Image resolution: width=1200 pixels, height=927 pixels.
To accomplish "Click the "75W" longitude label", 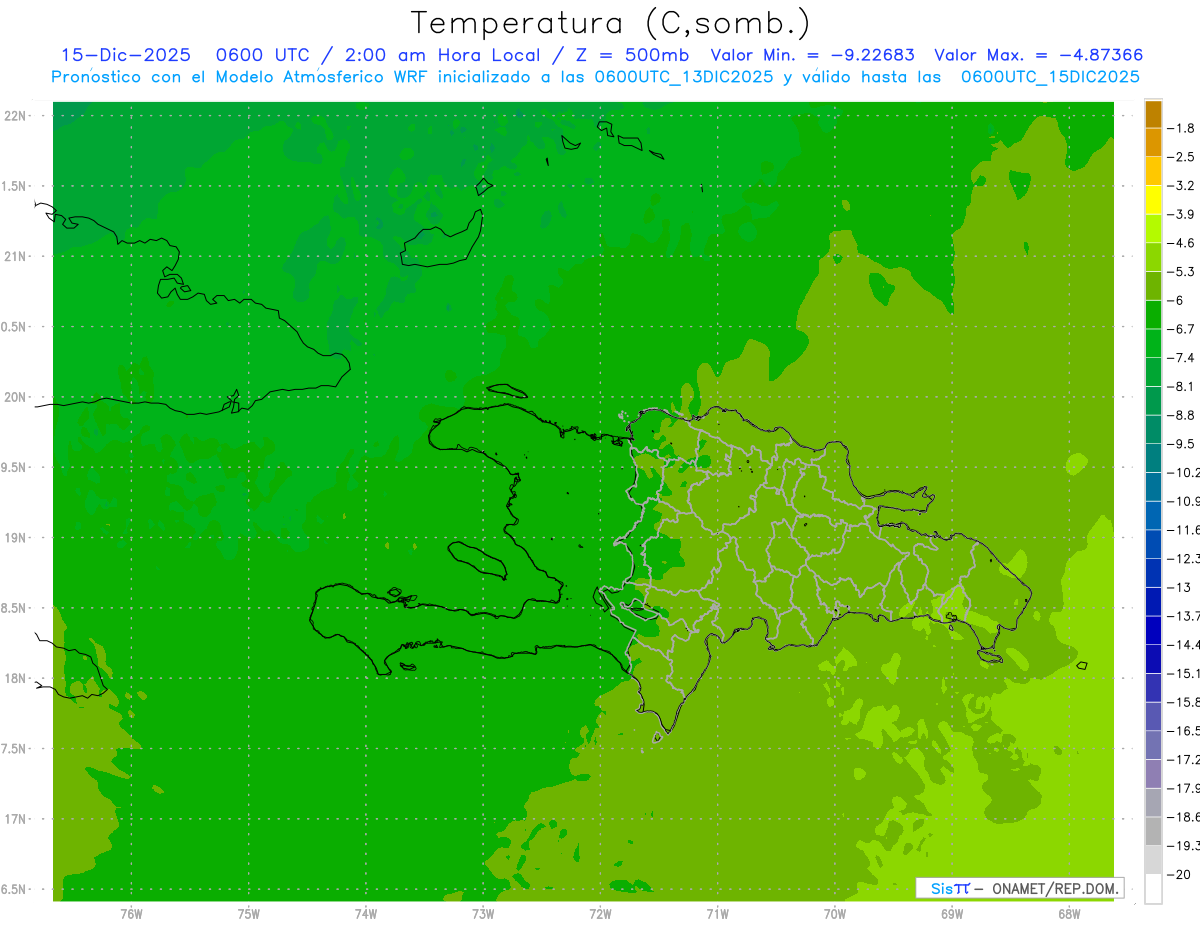I will click(249, 914).
